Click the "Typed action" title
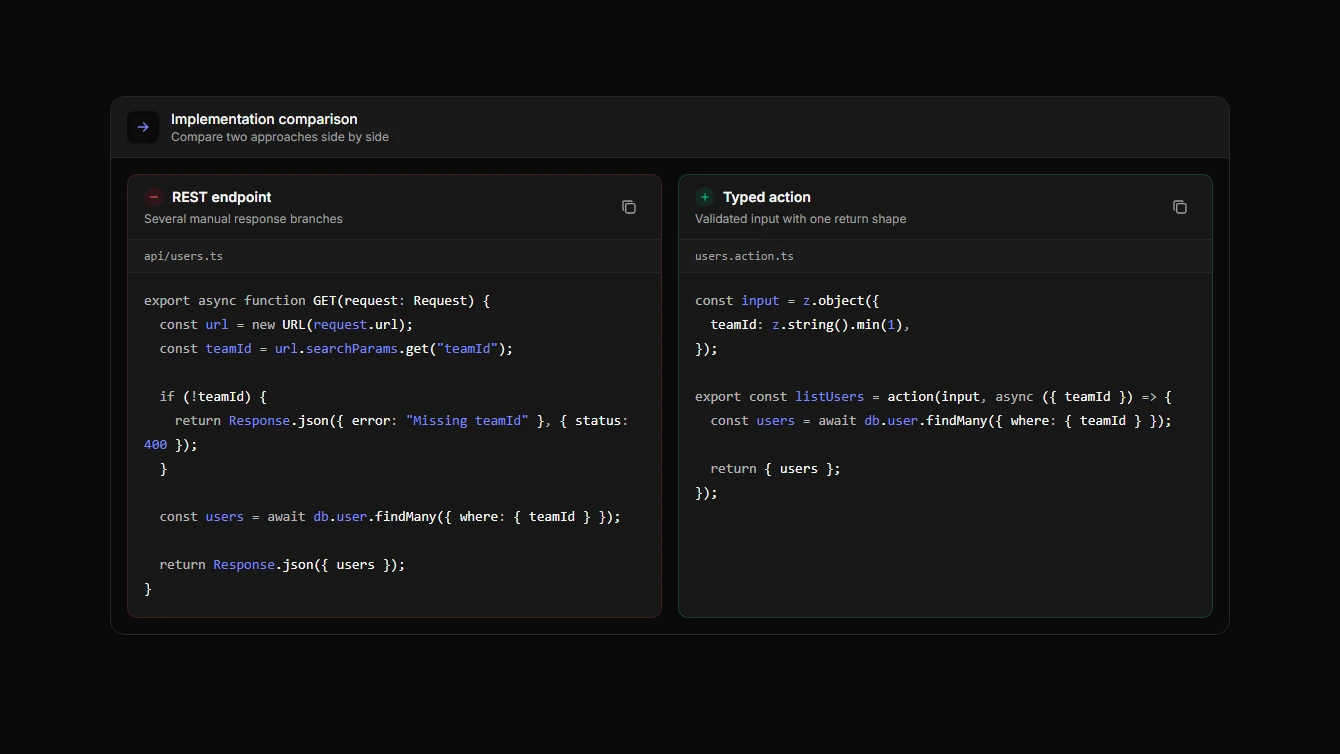This screenshot has width=1340, height=754. (x=767, y=197)
